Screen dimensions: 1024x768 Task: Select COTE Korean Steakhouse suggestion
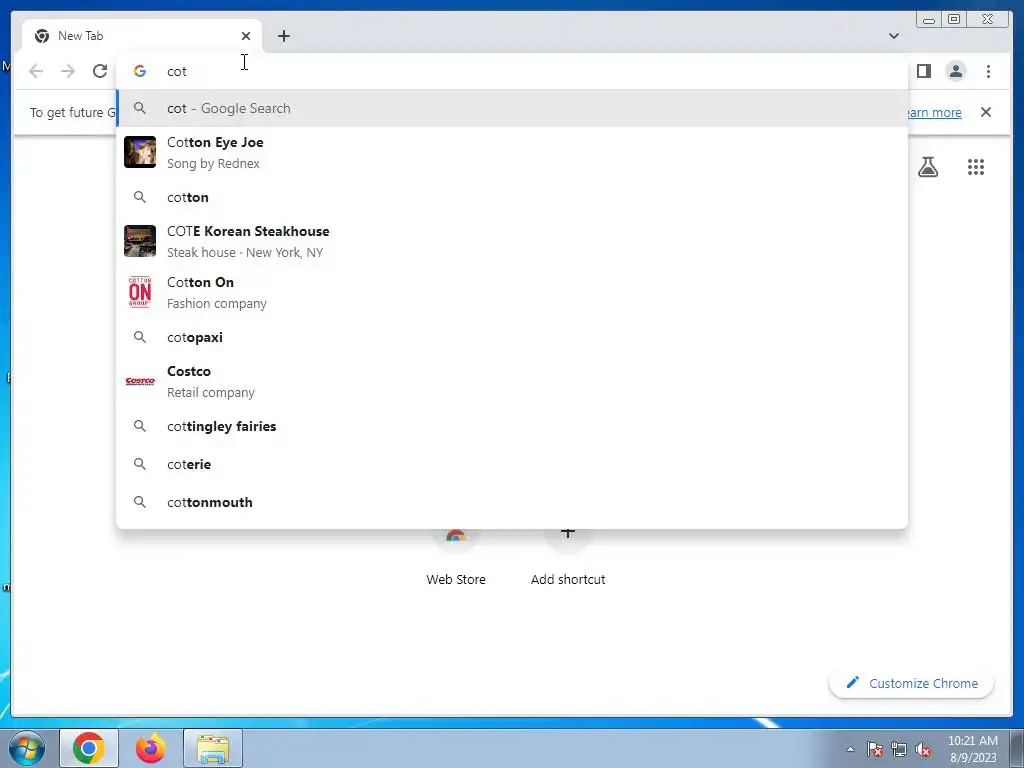pos(511,241)
